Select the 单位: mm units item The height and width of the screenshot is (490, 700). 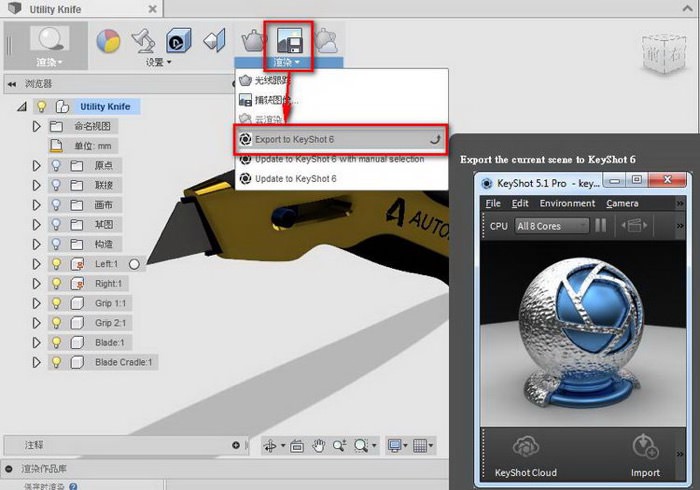92,146
